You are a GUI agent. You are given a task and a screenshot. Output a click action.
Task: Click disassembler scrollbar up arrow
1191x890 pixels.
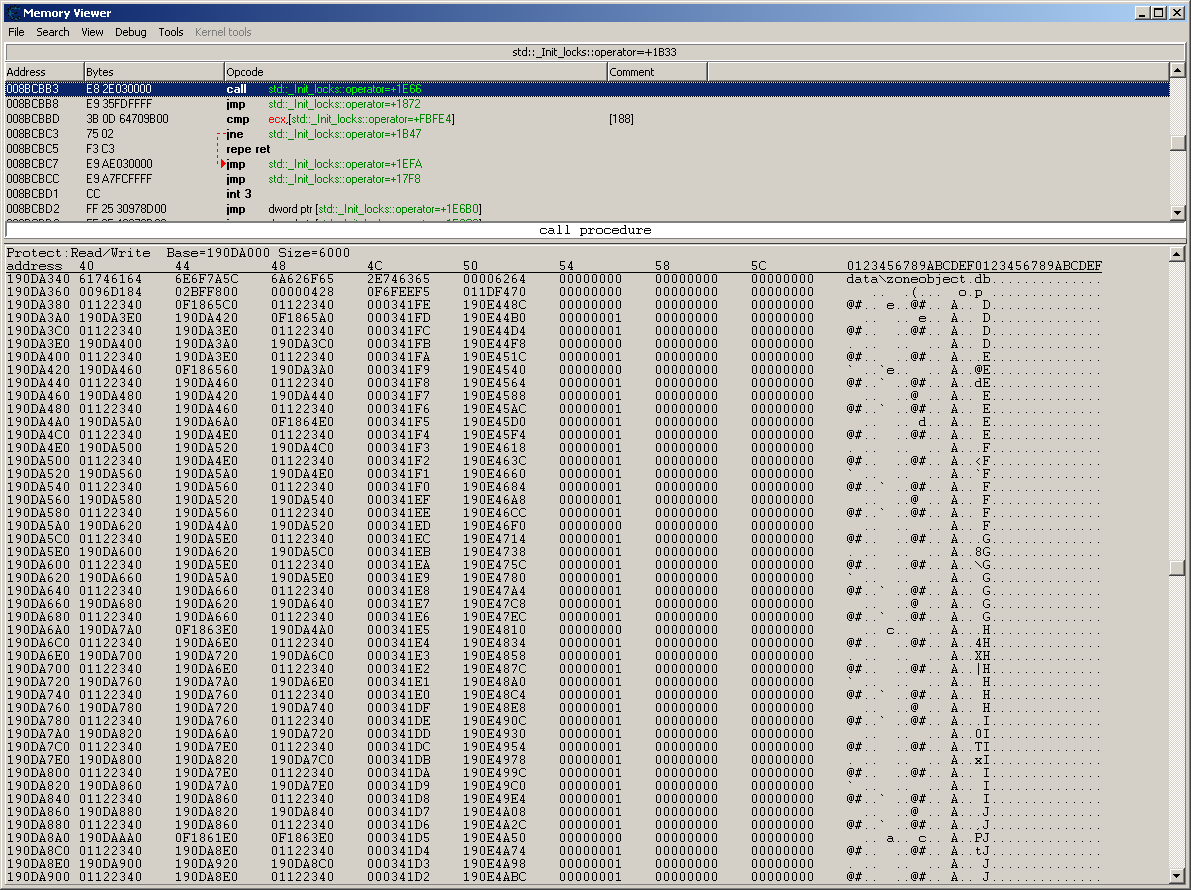click(x=1177, y=70)
